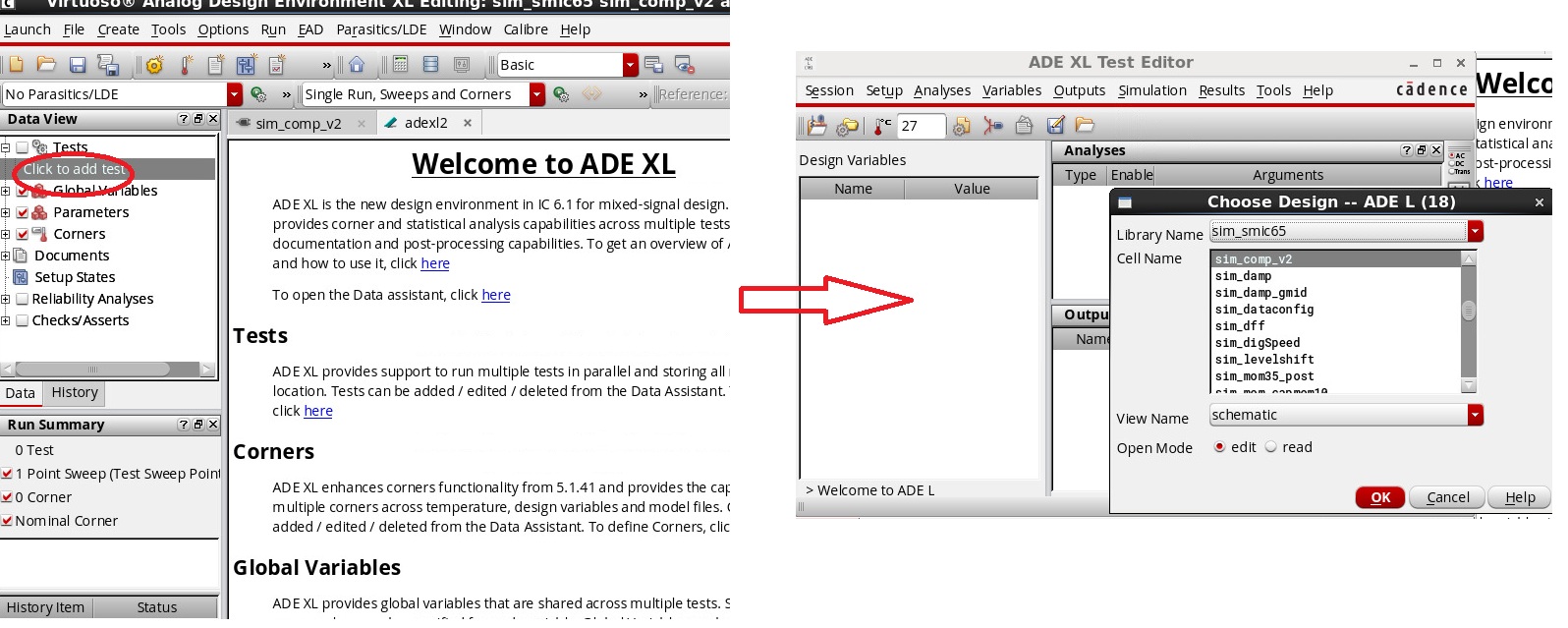Click the choose analyses icon in Test Editor toolbar
This screenshot has height=628, width=1568.
(962, 126)
